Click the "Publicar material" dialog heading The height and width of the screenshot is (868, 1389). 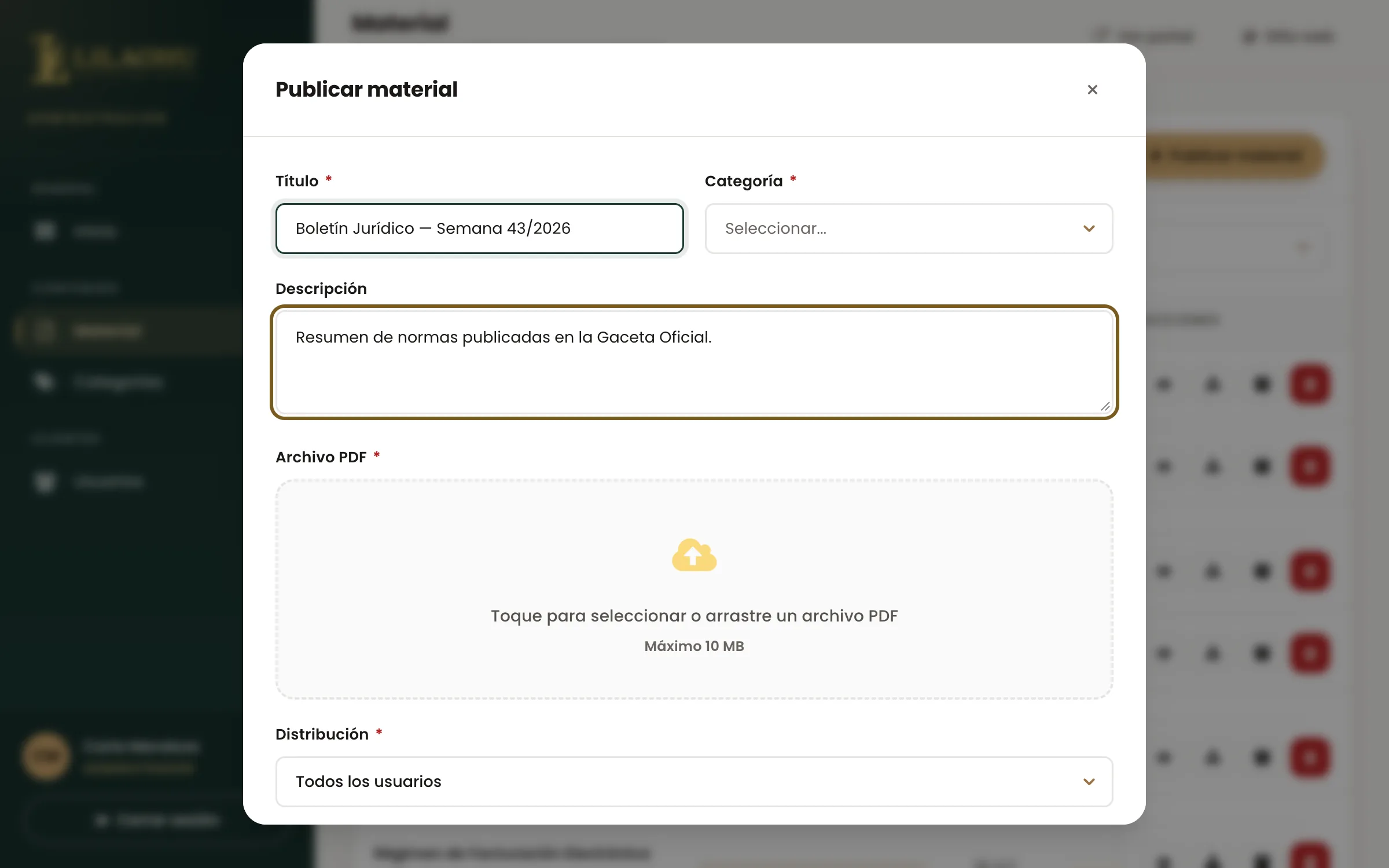point(366,90)
